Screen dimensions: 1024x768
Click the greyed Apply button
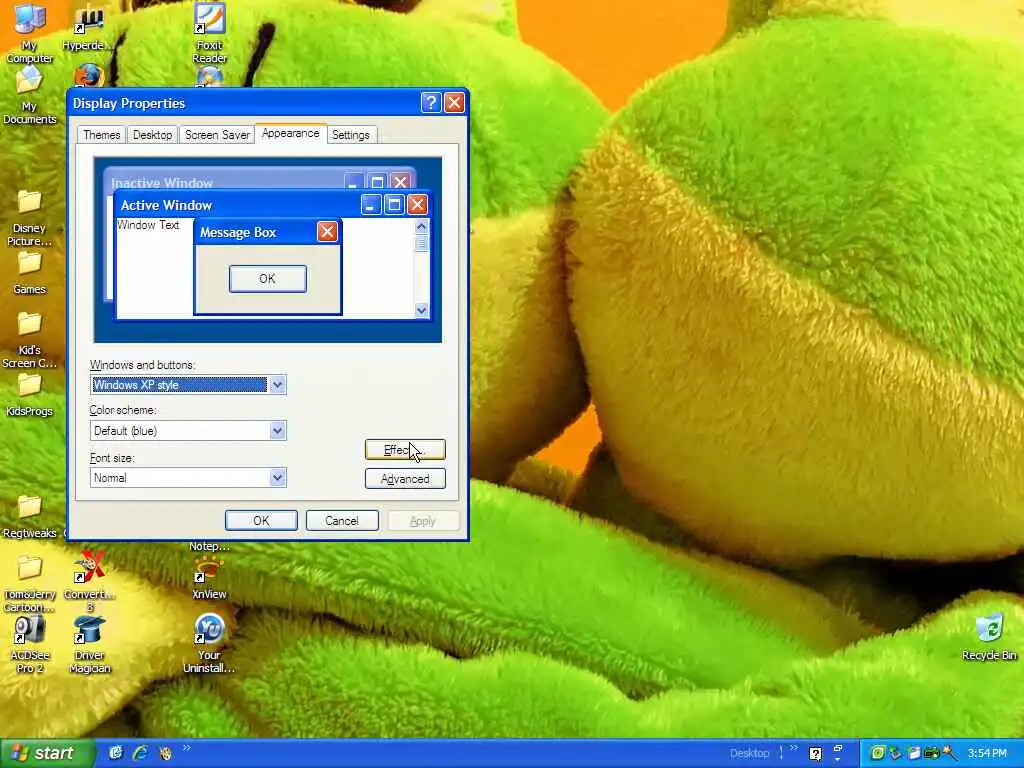coord(423,520)
